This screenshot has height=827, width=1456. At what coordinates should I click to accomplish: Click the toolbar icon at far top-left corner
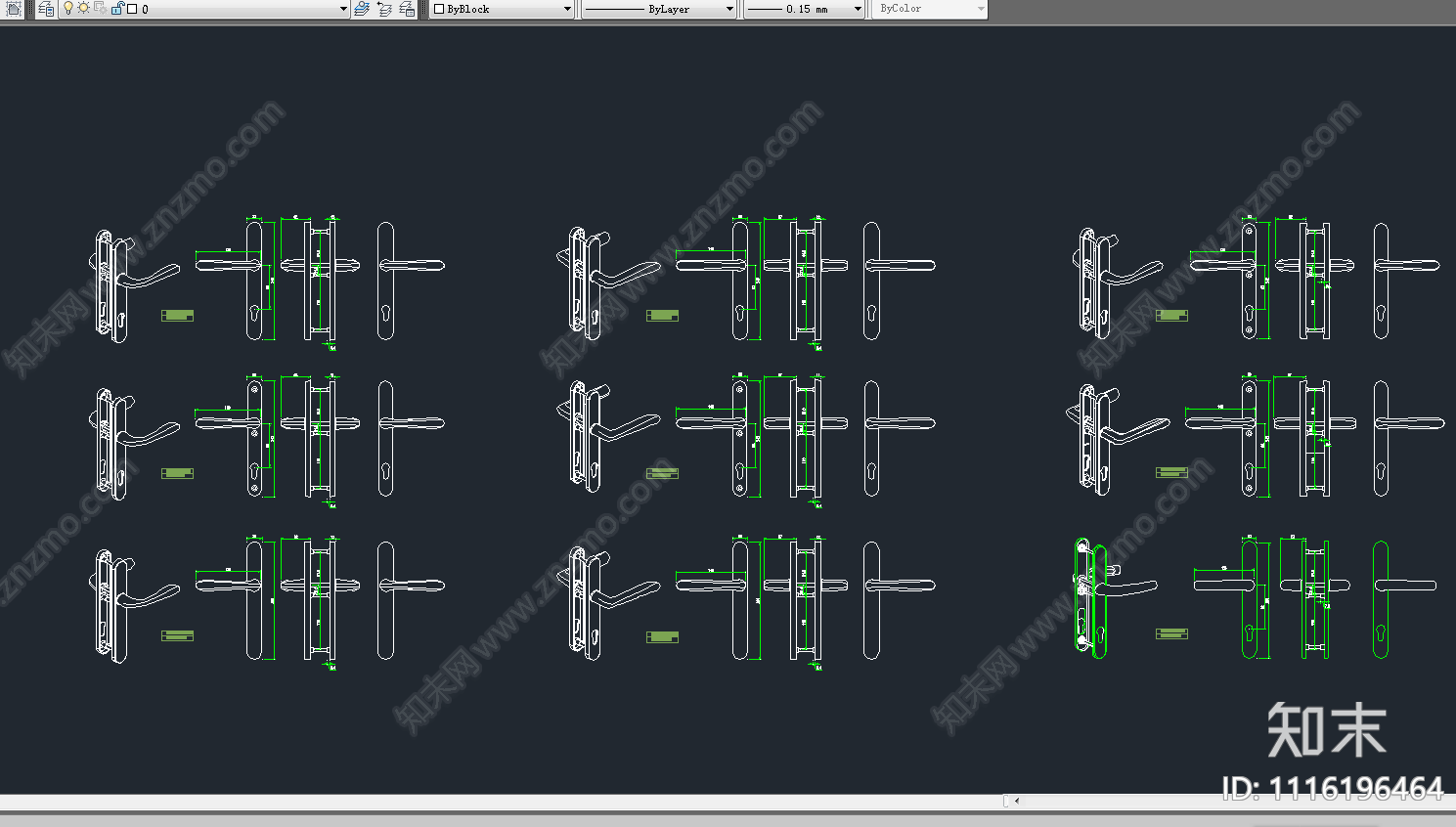pos(14,9)
